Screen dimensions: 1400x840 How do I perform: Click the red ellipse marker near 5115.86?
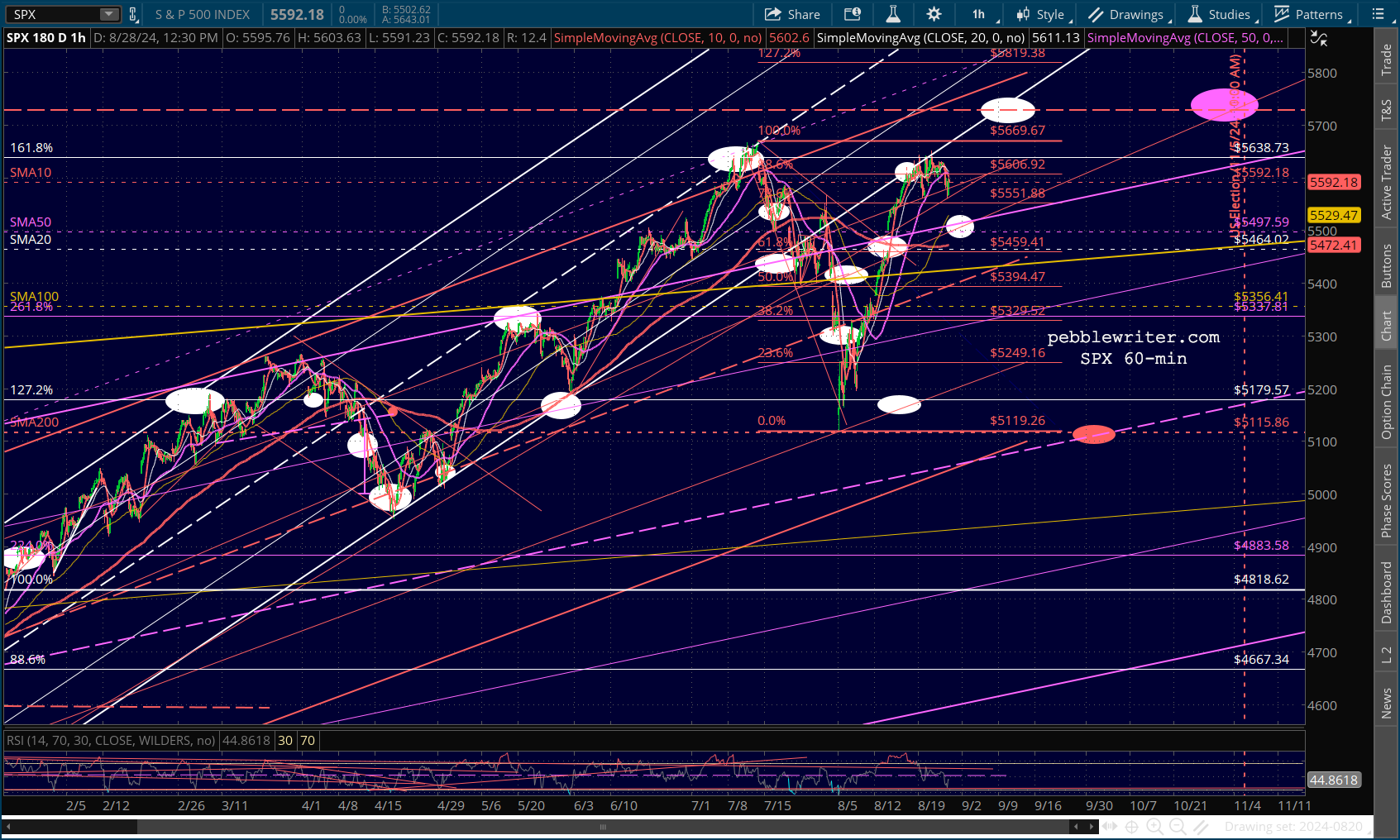[1093, 434]
